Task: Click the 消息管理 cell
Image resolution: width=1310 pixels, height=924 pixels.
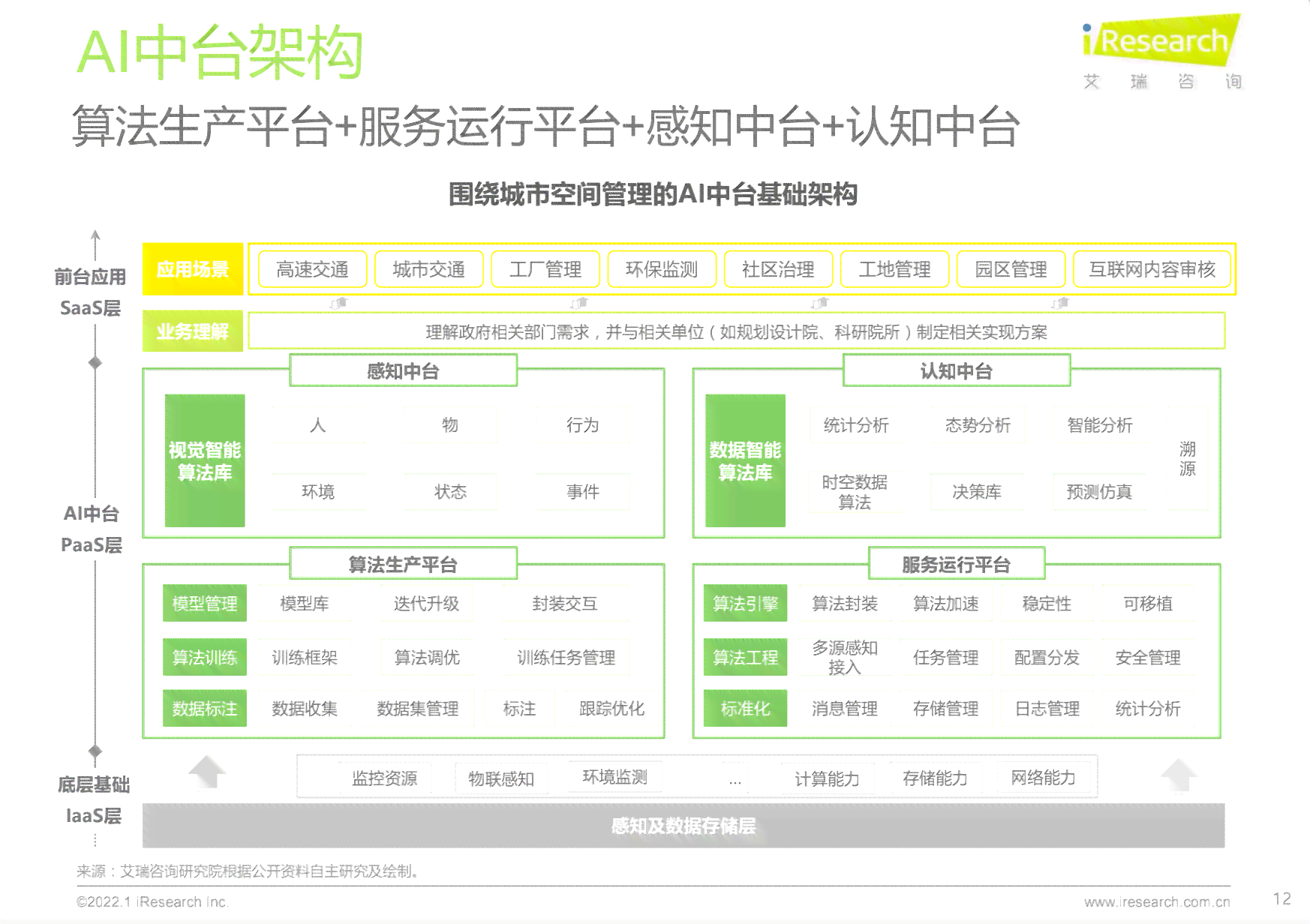Action: click(x=845, y=709)
